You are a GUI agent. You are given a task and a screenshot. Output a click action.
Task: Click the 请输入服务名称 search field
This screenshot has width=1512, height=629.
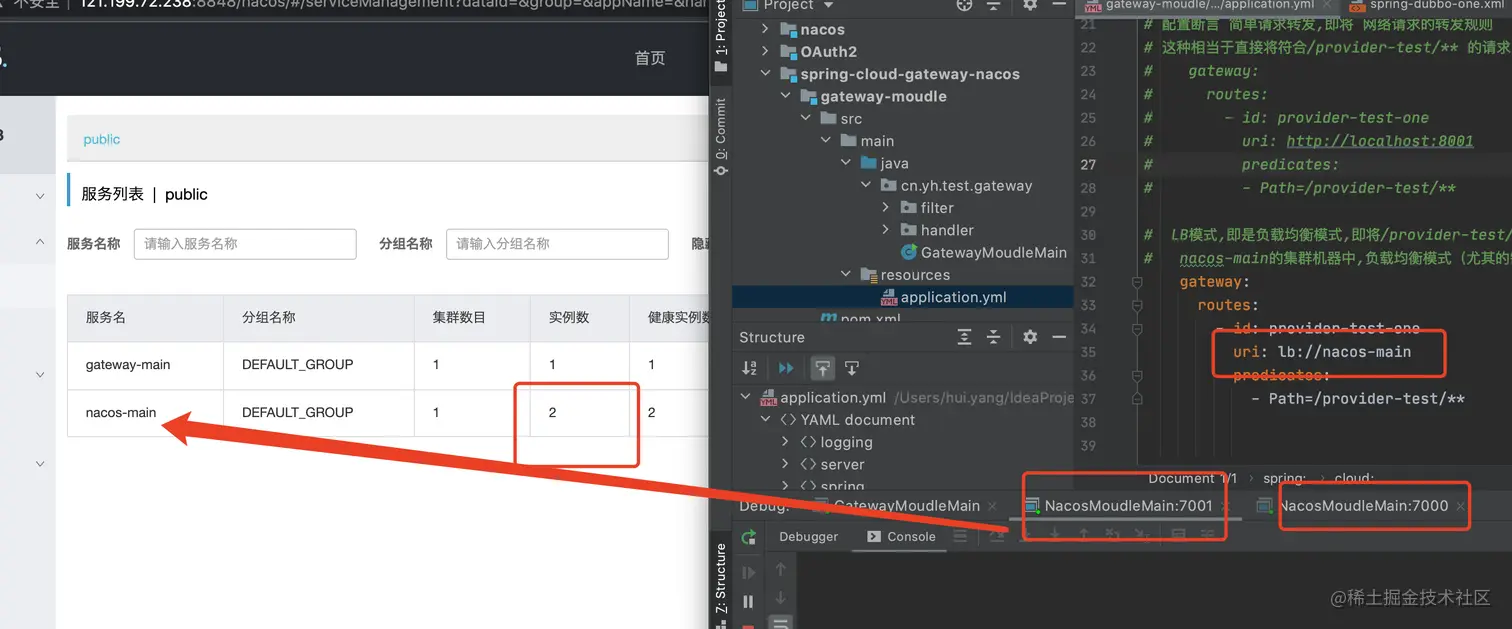point(244,244)
